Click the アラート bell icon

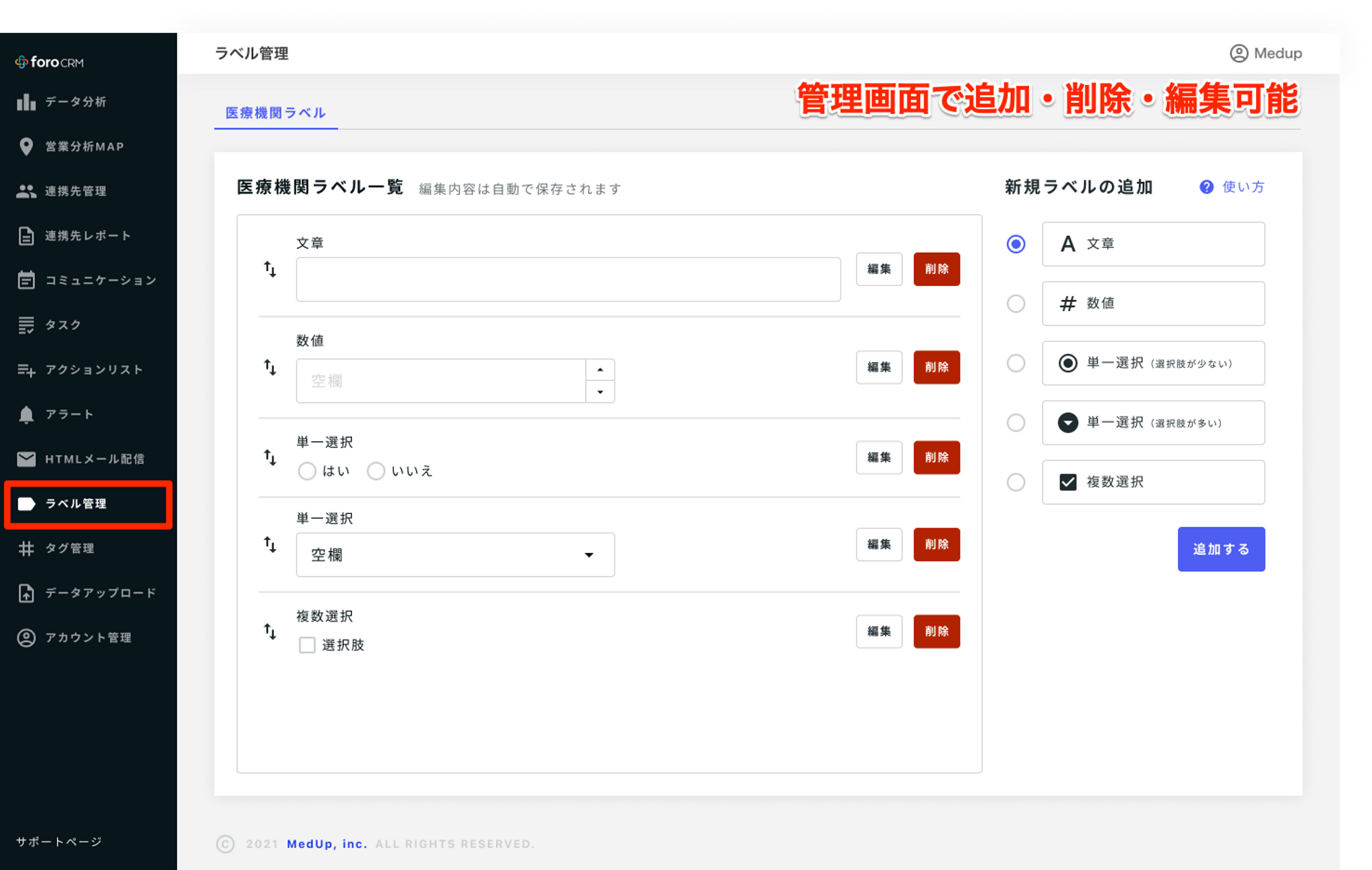pos(26,414)
